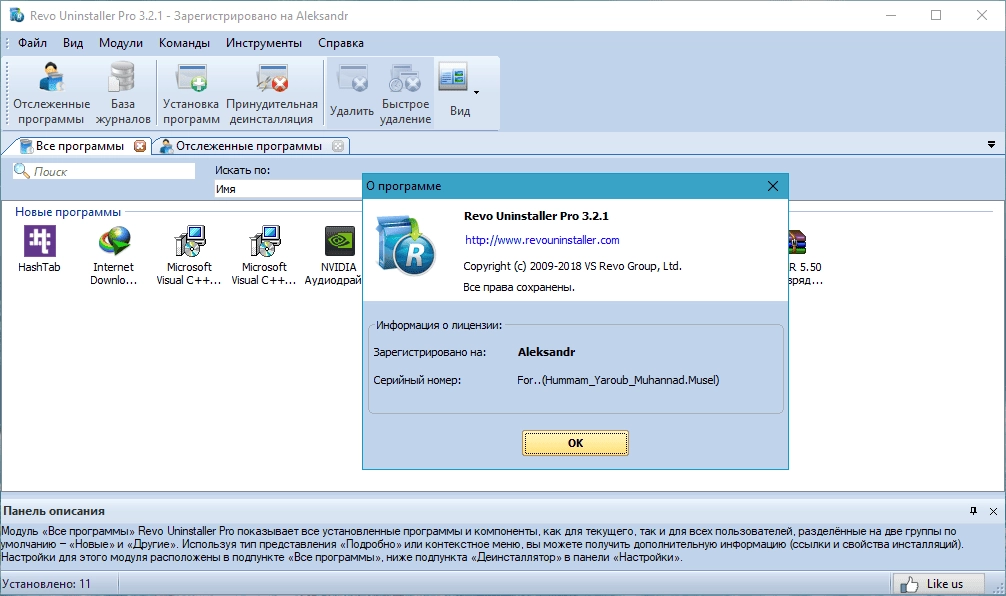Close the Все программы tab
This screenshot has width=1006, height=596.
pos(140,146)
